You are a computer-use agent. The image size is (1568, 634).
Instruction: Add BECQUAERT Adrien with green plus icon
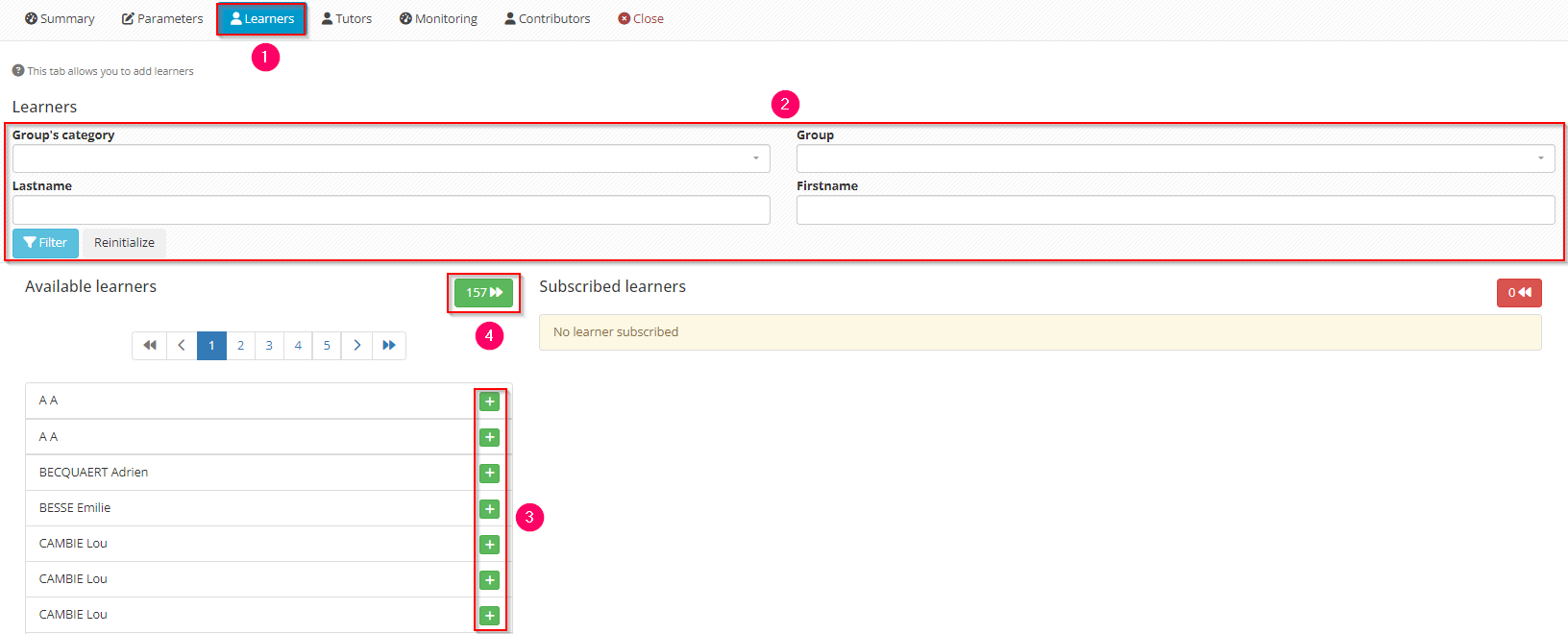click(489, 473)
